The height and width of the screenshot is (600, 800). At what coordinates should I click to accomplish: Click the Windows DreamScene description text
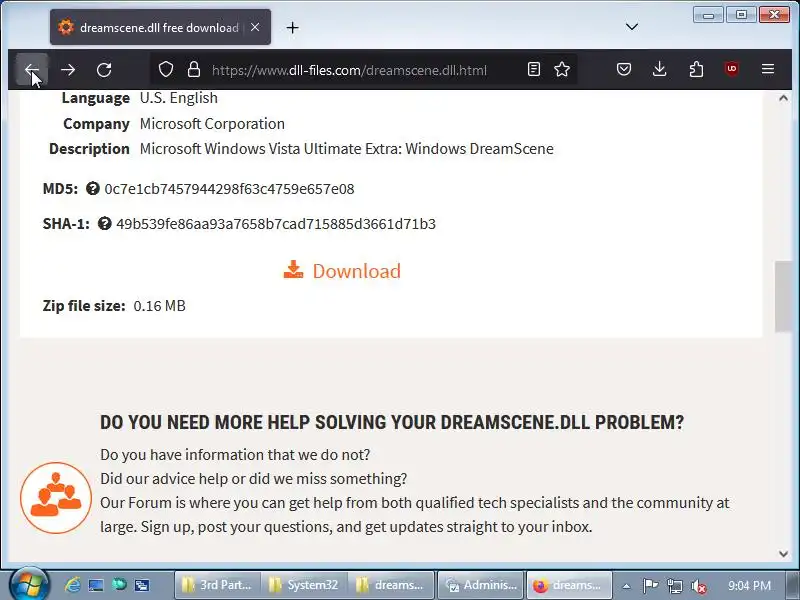[346, 149]
